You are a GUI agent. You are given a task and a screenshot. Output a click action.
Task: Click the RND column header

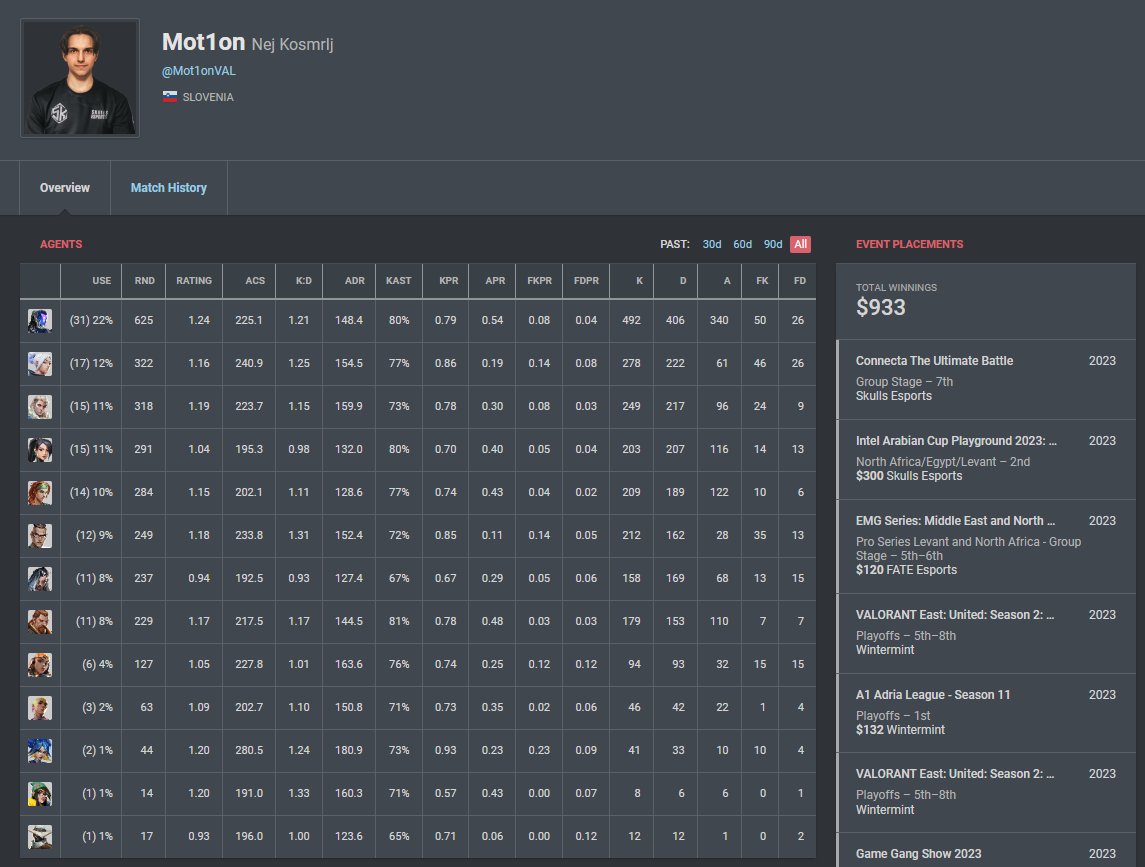(x=145, y=280)
